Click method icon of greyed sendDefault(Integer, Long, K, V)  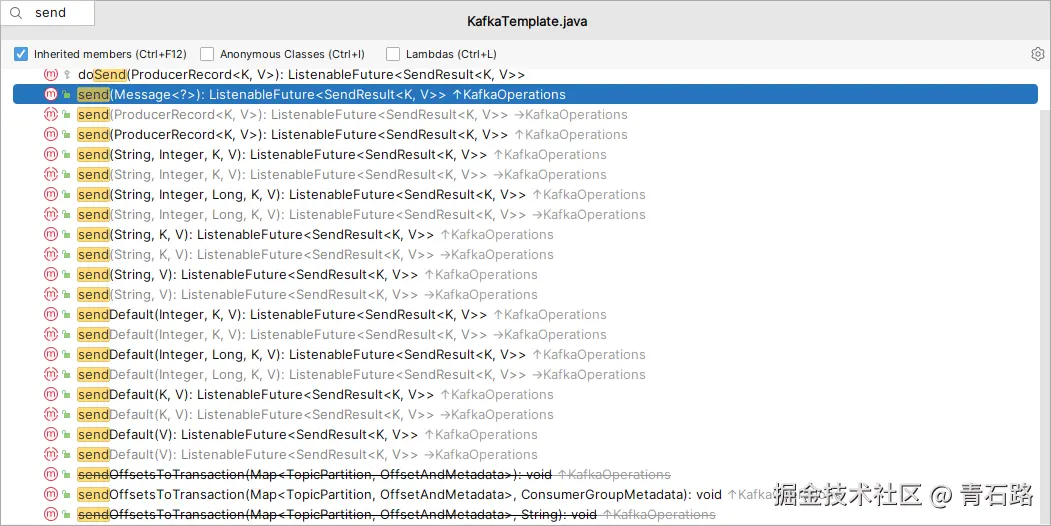click(51, 374)
